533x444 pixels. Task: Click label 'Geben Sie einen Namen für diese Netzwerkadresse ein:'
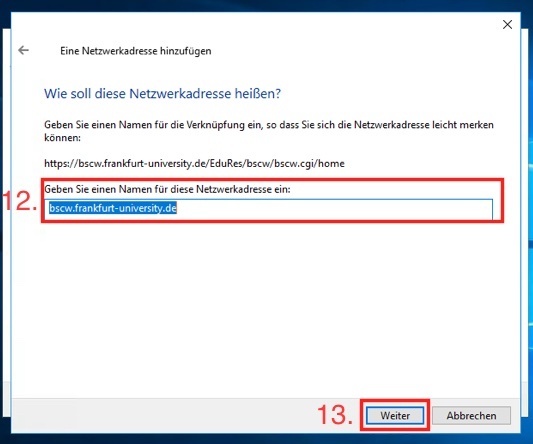tap(167, 189)
